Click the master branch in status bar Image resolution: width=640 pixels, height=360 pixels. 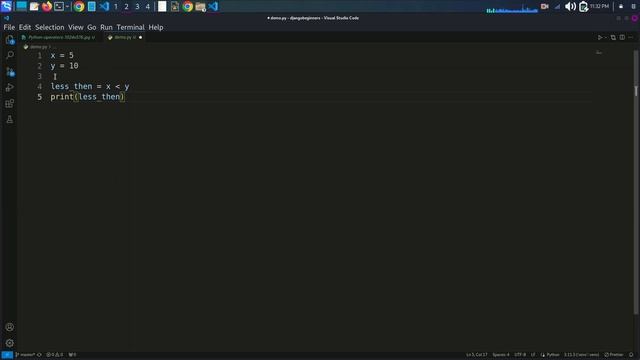point(25,355)
